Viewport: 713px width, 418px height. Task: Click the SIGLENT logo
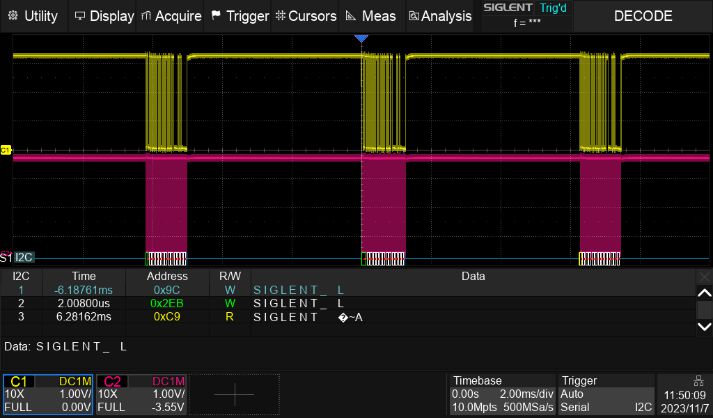point(507,8)
